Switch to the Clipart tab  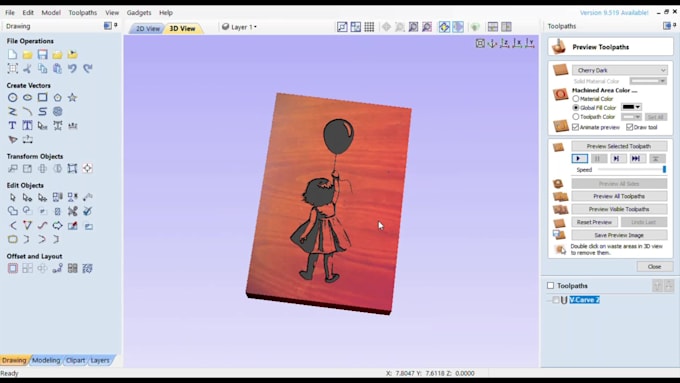(75, 360)
